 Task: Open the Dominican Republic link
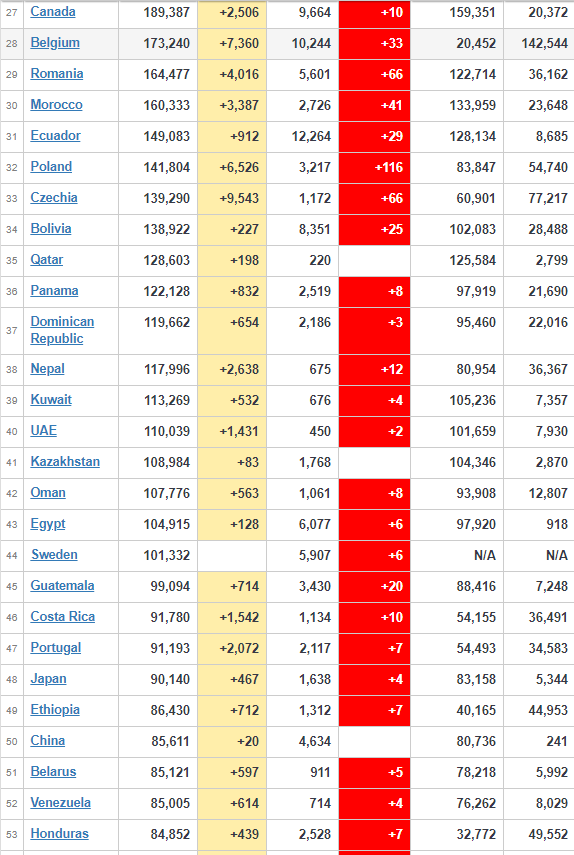point(62,330)
